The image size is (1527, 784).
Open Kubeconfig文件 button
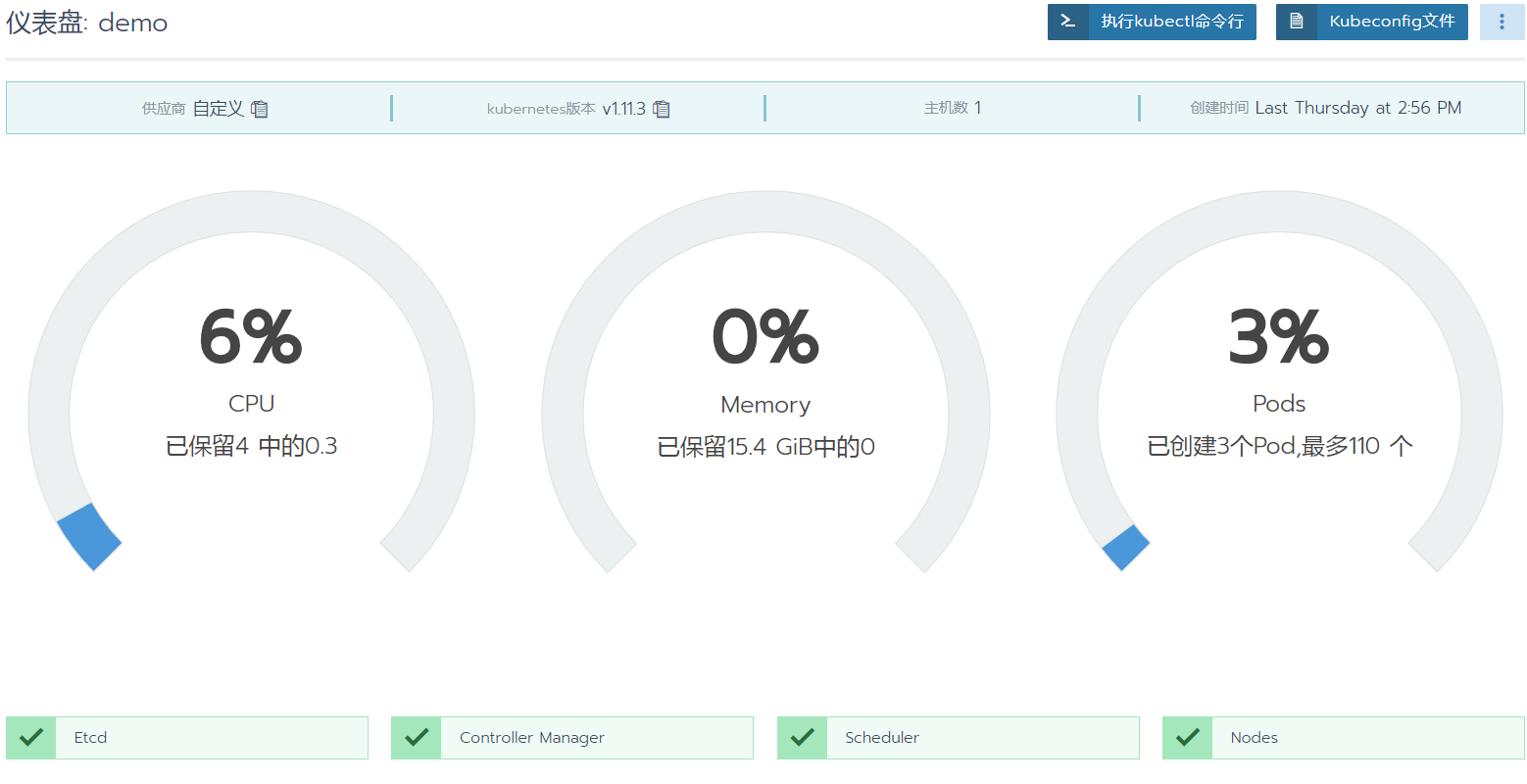coord(1371,22)
